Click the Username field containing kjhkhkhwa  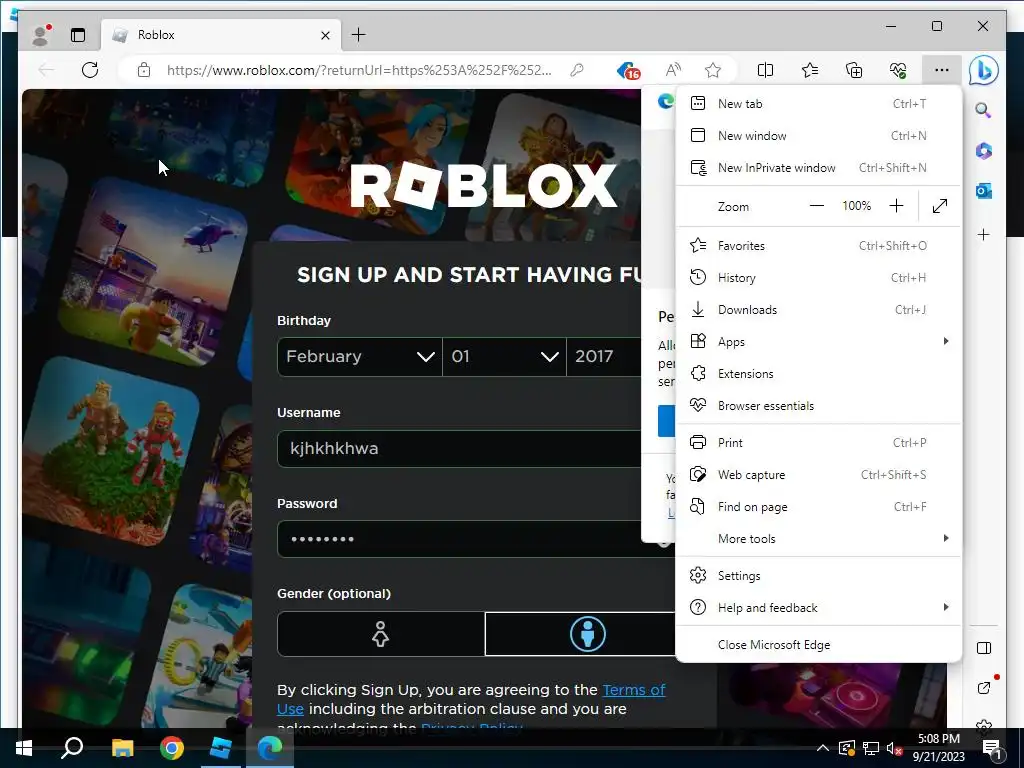coord(459,449)
